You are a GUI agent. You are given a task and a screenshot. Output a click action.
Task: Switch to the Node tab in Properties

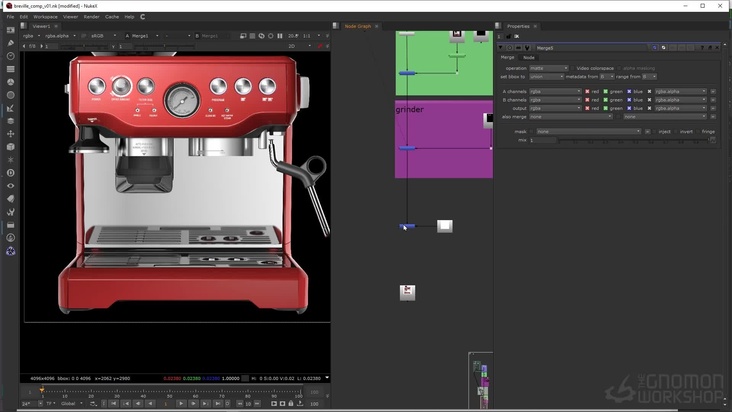pyautogui.click(x=529, y=57)
